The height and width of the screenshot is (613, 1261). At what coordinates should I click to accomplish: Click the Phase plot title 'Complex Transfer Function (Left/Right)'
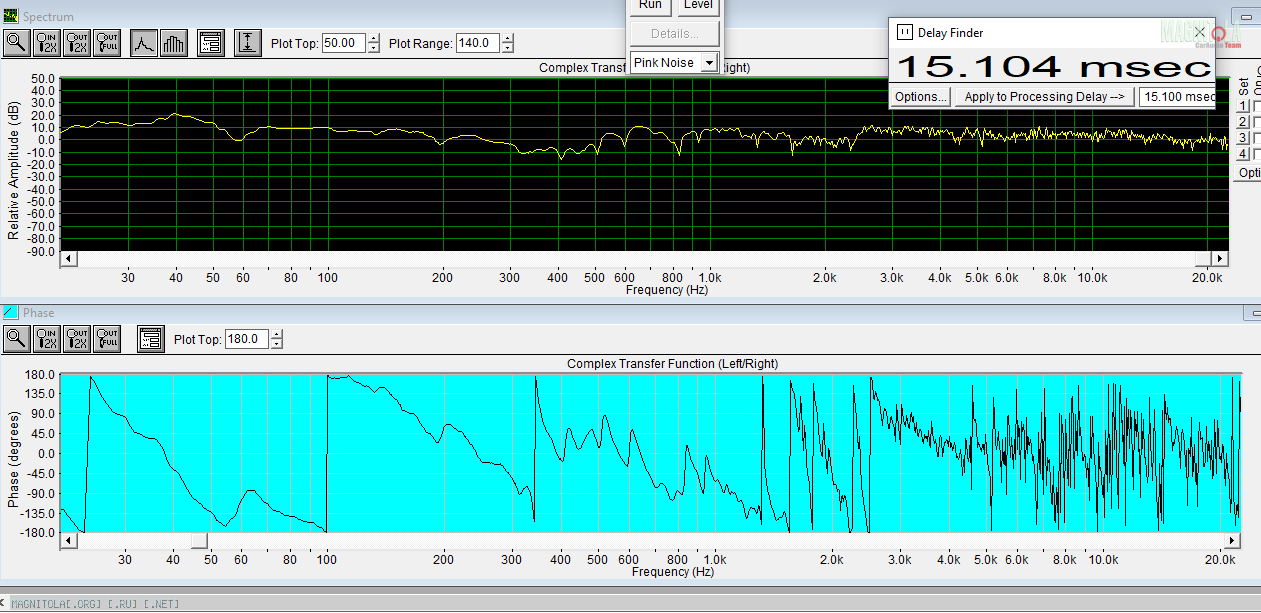672,364
